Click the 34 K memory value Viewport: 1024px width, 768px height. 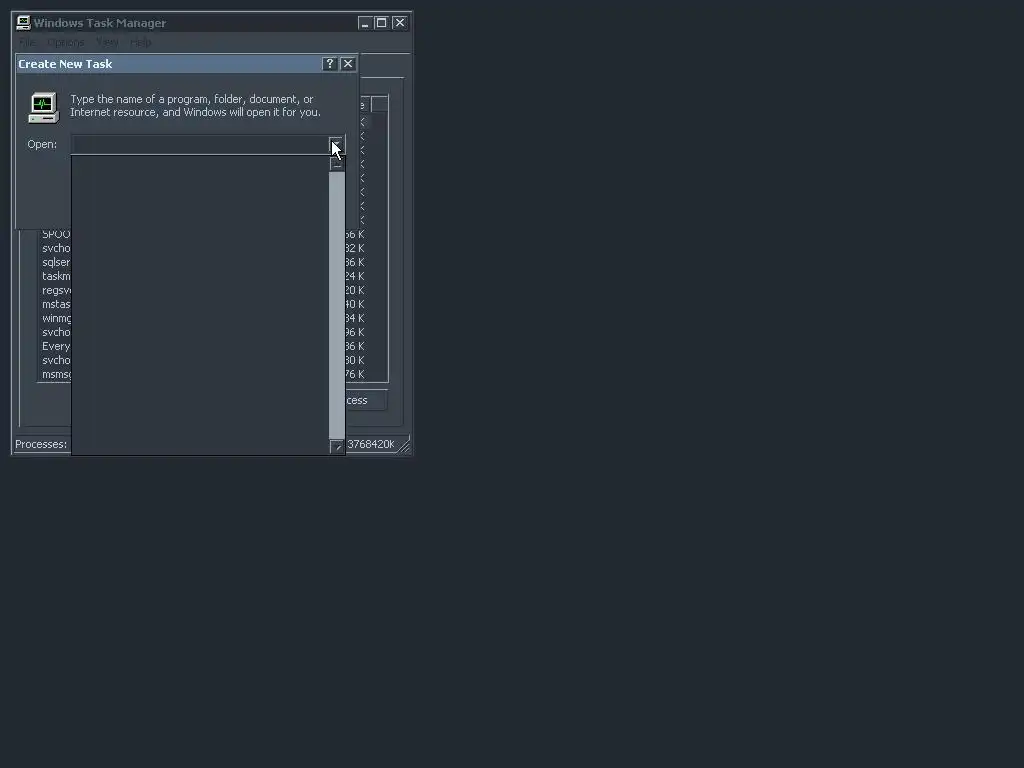(355, 319)
